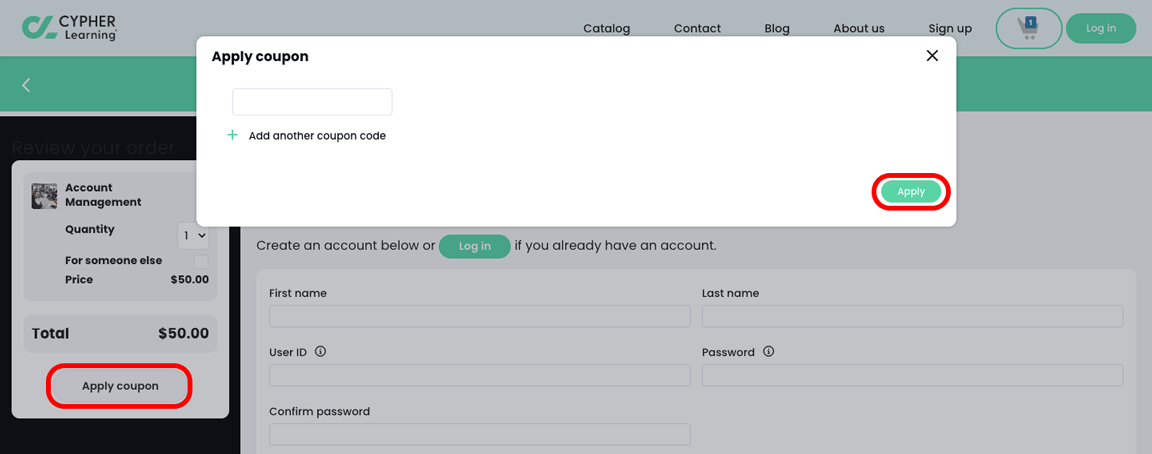Select Sign up in navigation

[950, 29]
